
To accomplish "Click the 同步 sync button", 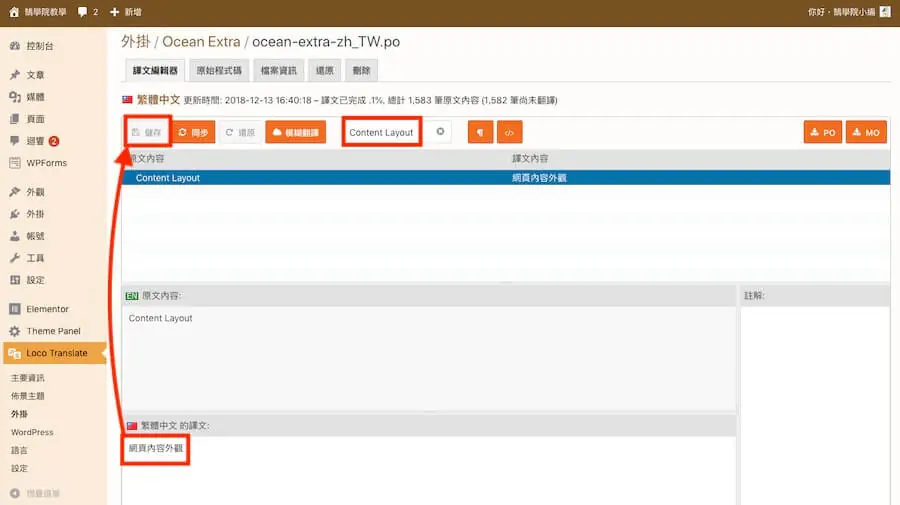I will (193, 132).
